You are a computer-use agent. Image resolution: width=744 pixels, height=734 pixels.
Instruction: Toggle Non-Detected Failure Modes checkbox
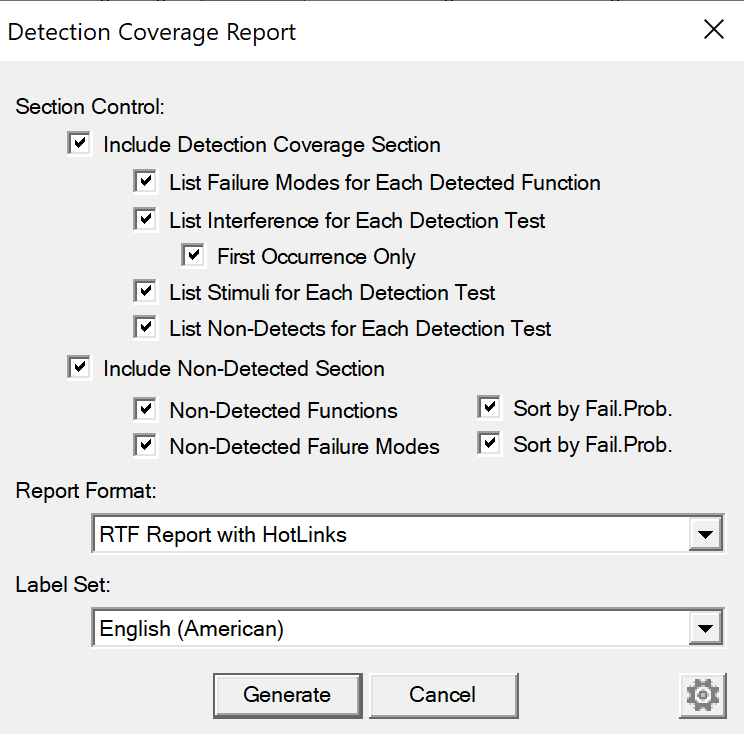145,445
